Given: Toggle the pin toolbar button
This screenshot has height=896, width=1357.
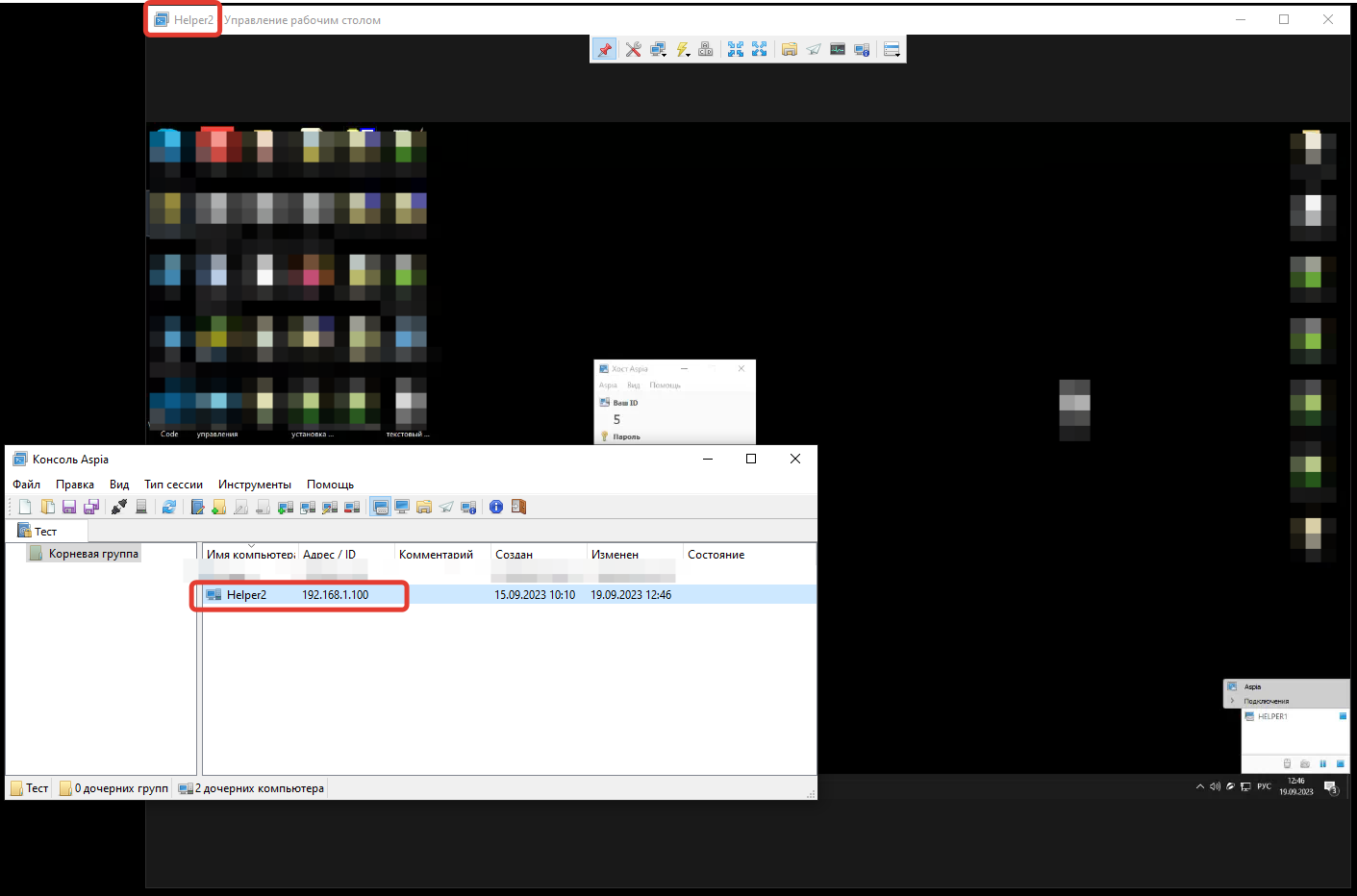Looking at the screenshot, I should (x=604, y=50).
